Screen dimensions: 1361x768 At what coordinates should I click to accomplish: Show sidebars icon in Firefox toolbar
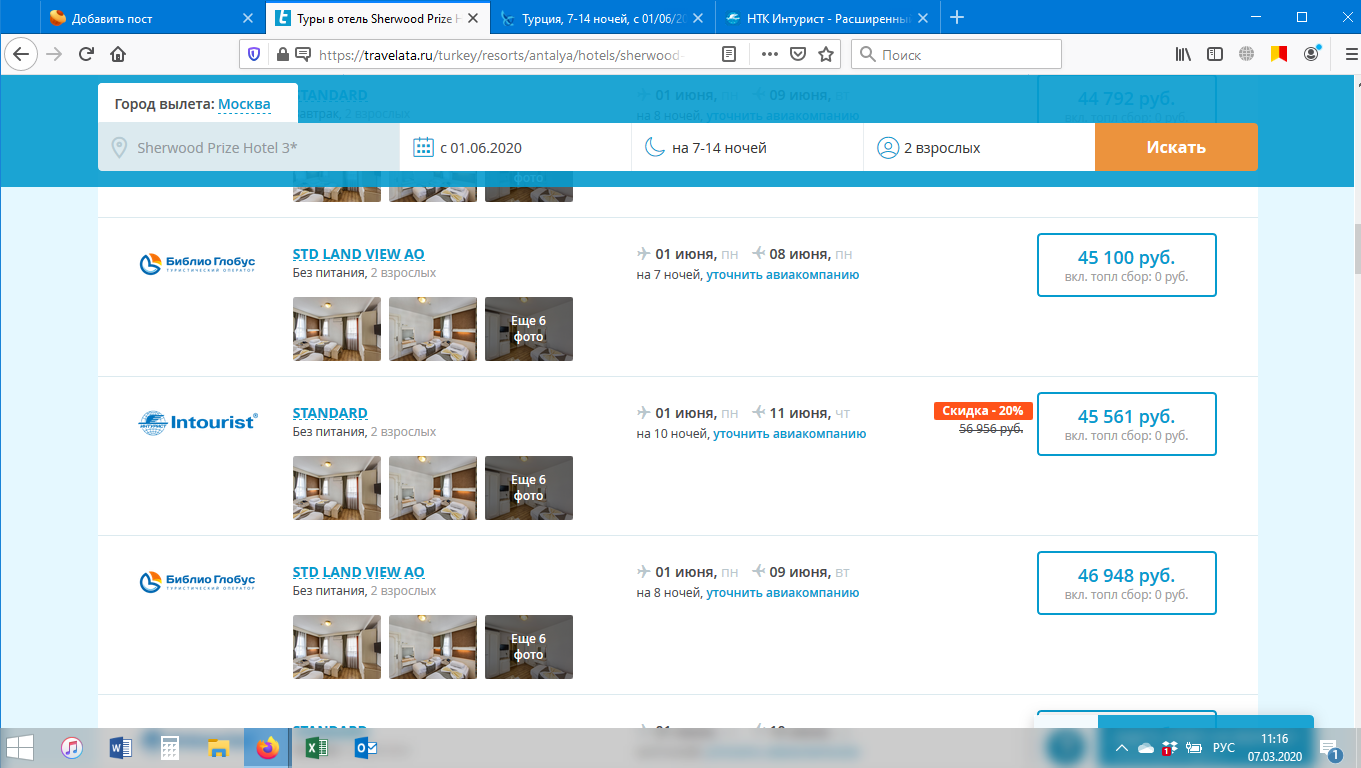[1215, 54]
